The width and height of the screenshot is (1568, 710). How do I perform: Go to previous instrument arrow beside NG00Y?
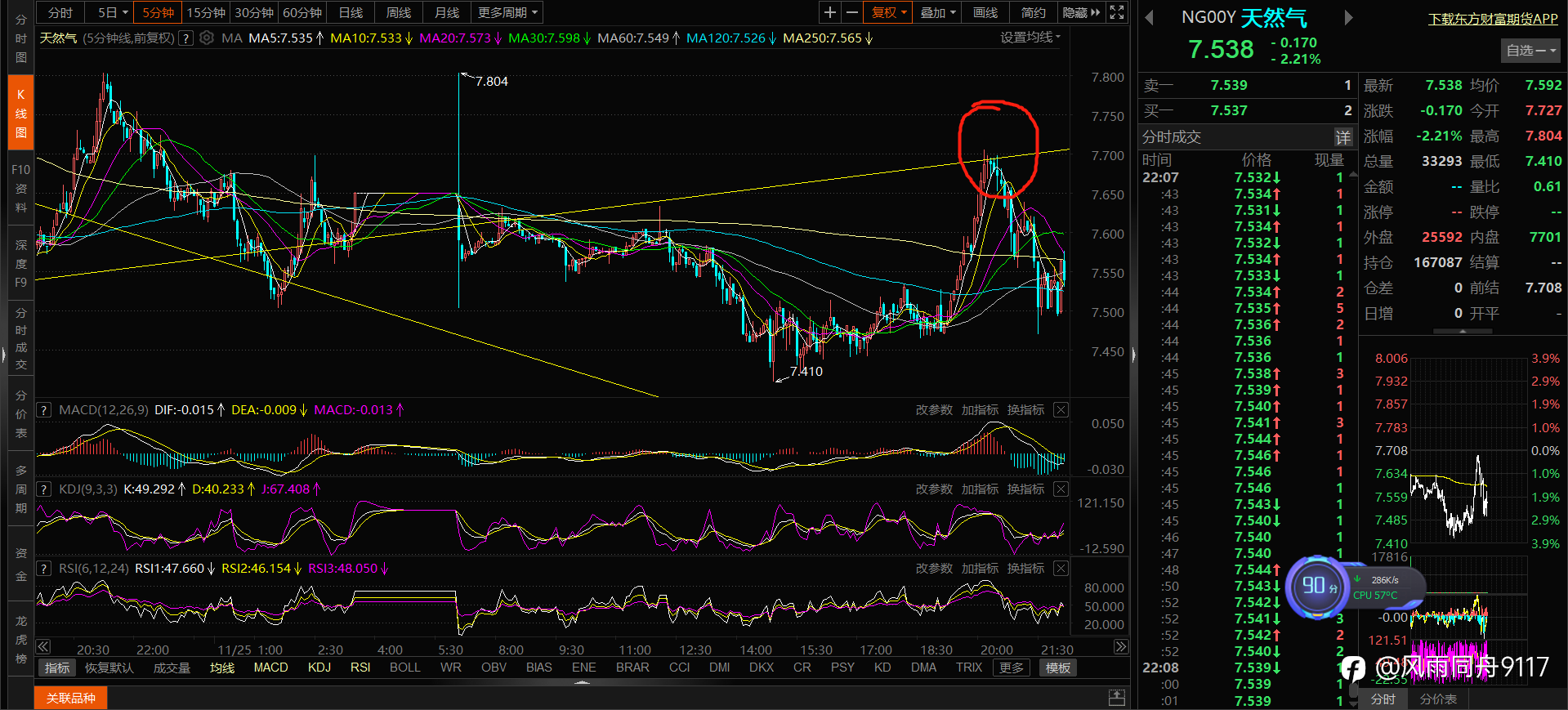coord(1150,17)
